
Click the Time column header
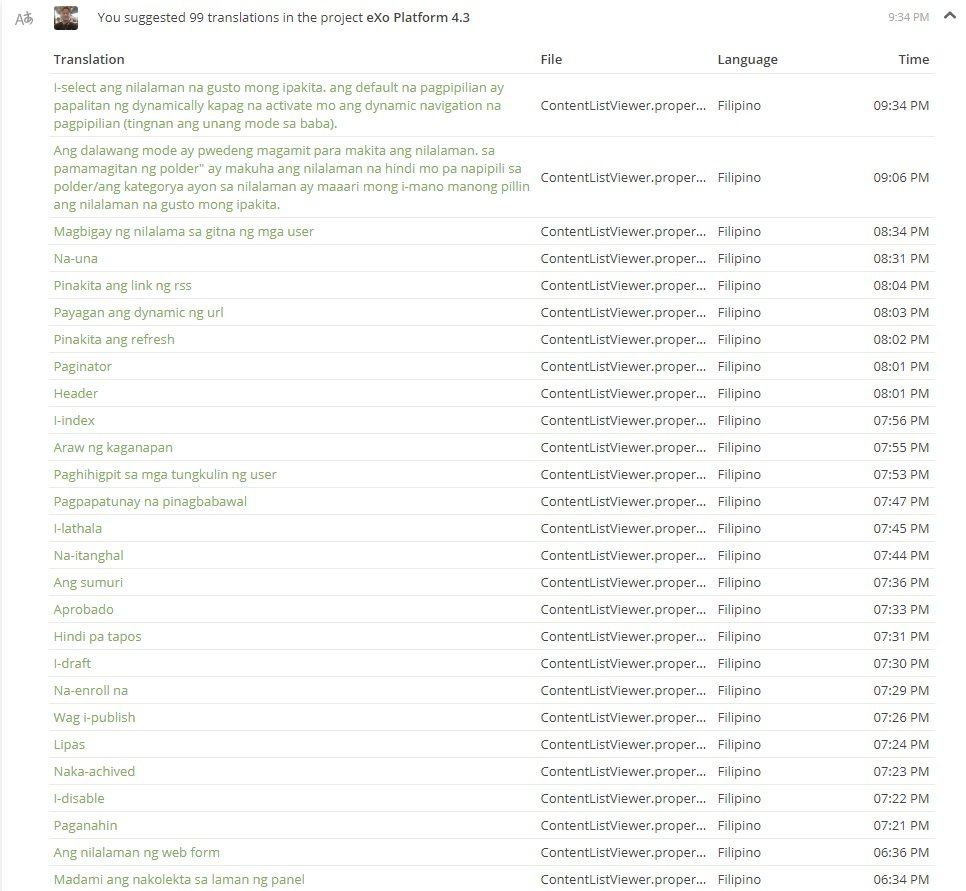pos(913,59)
